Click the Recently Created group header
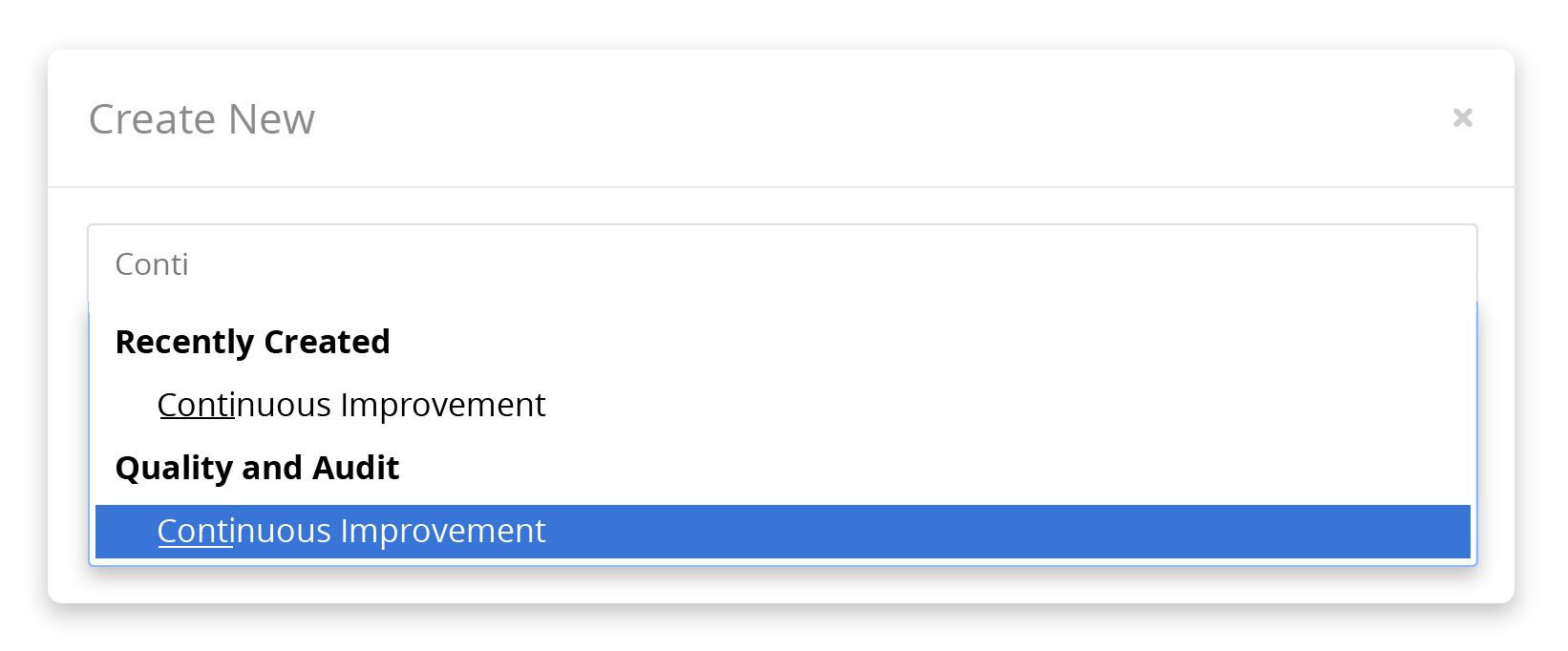This screenshot has width=1568, height=651. (x=252, y=342)
